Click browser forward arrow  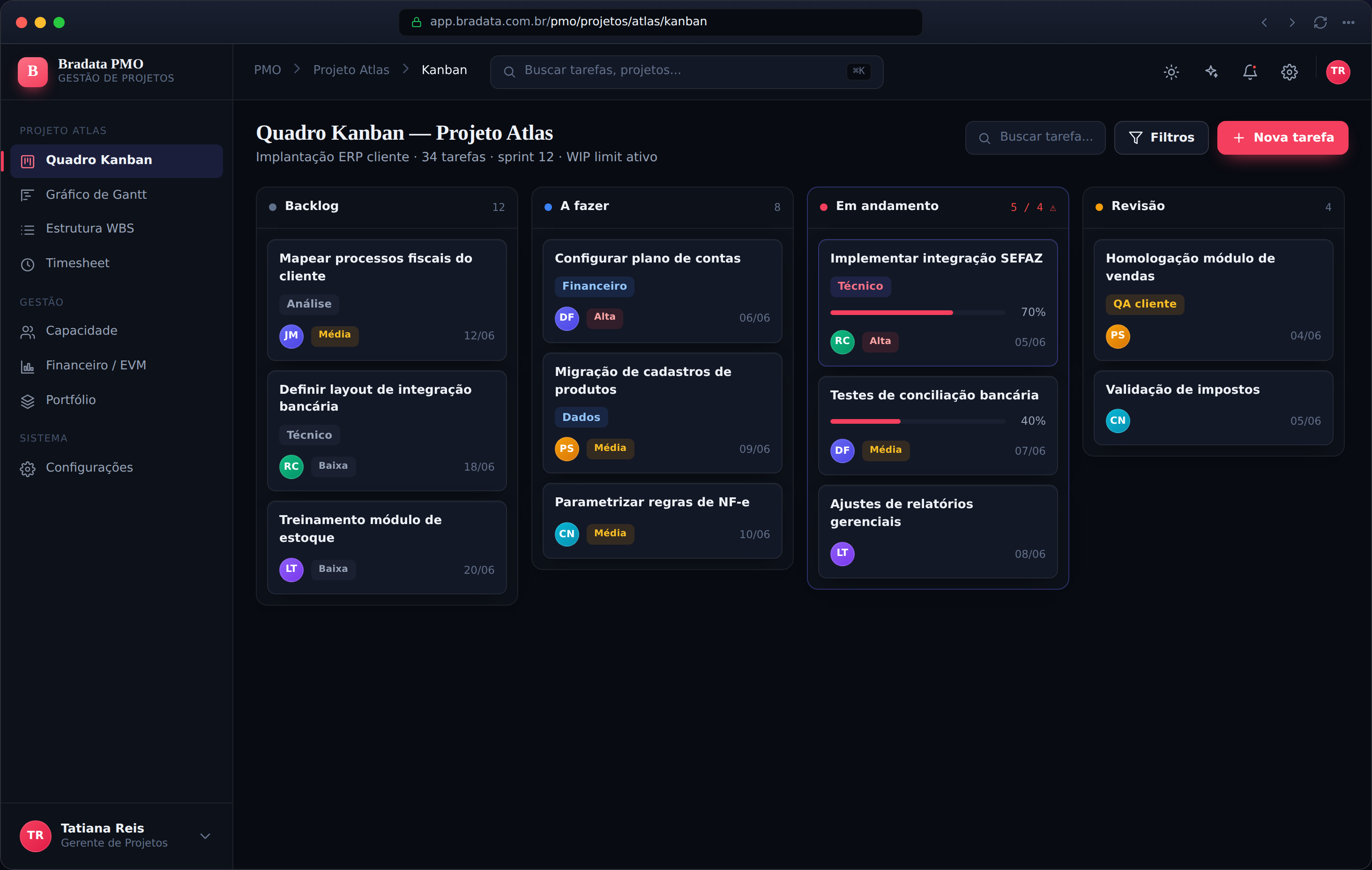[1292, 22]
